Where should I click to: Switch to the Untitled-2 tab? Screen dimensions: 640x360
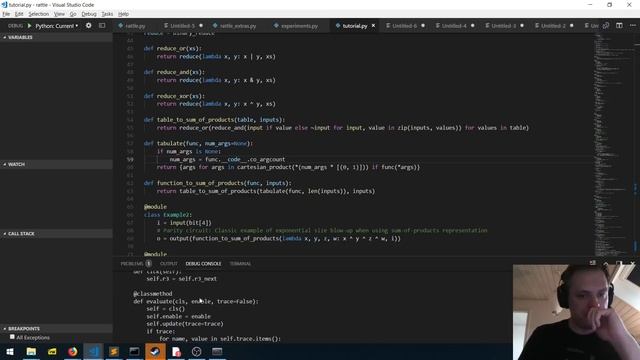pyautogui.click(x=553, y=26)
